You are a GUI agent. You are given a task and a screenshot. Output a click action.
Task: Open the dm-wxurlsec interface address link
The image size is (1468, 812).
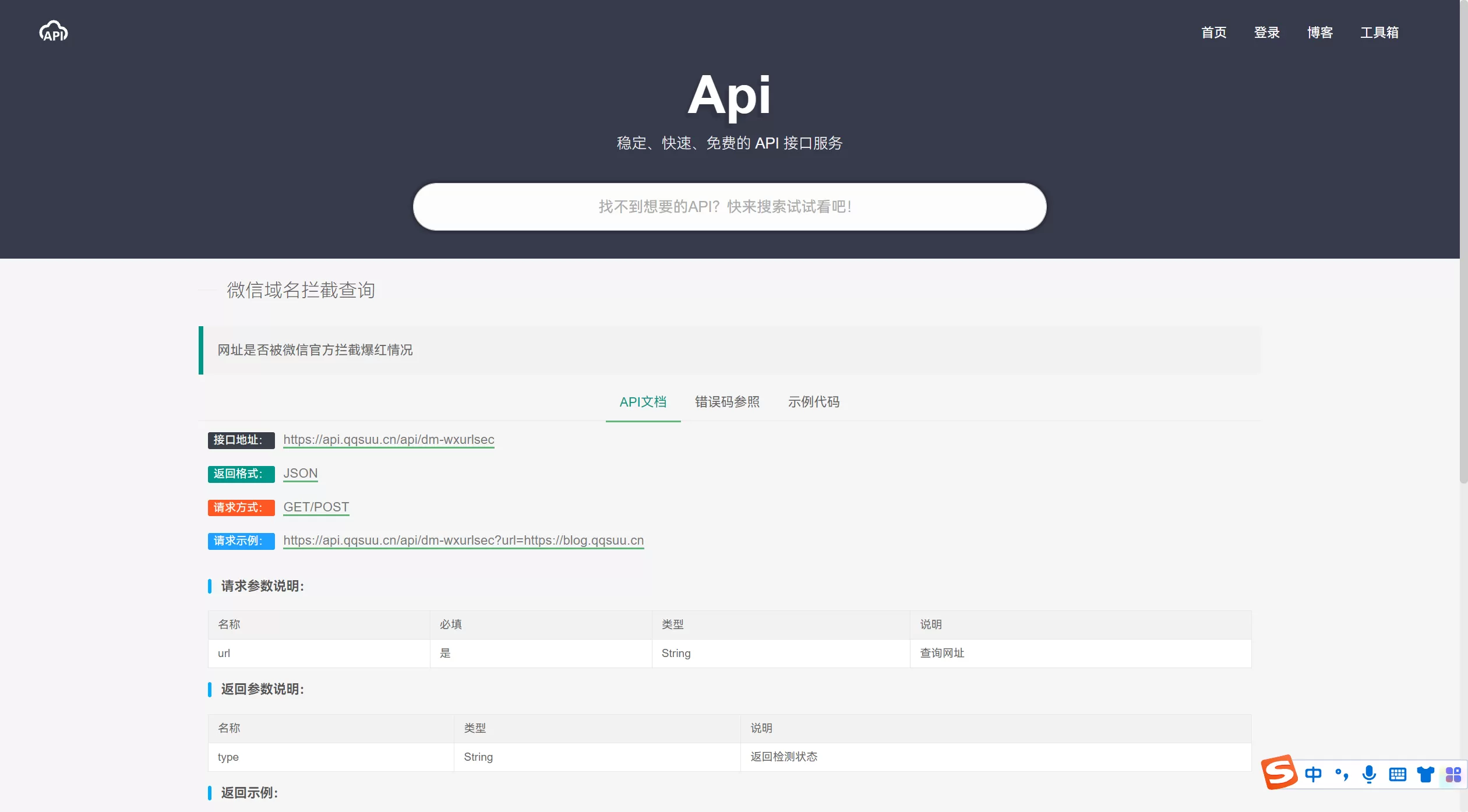[x=389, y=440]
